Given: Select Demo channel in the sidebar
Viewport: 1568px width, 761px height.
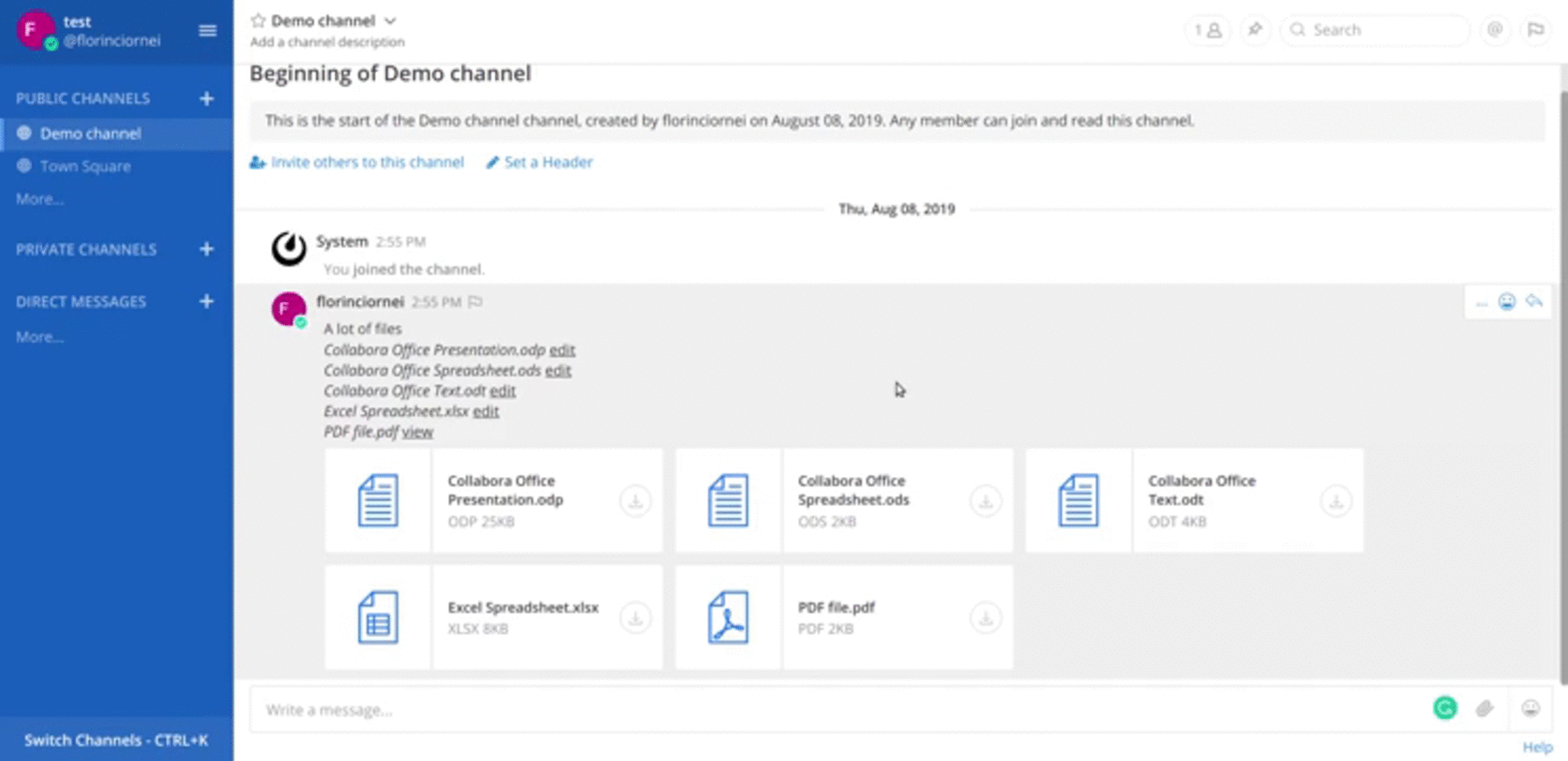Looking at the screenshot, I should click(x=90, y=134).
